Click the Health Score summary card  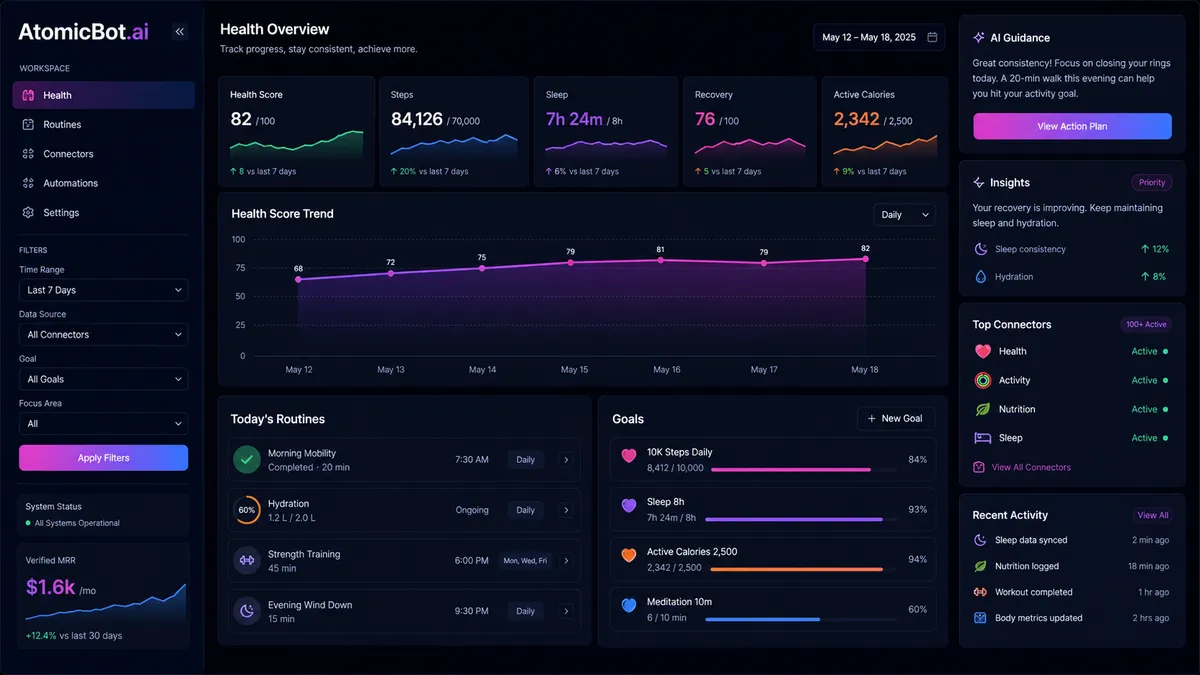tap(297, 132)
